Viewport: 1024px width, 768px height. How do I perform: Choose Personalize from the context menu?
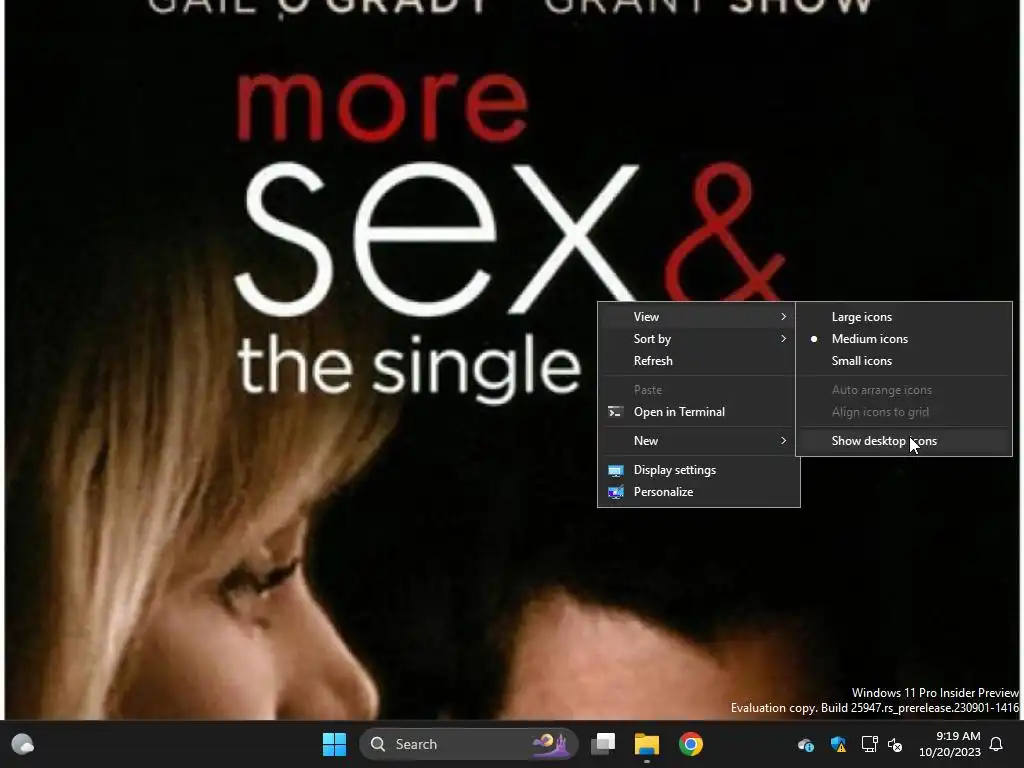coord(699,492)
